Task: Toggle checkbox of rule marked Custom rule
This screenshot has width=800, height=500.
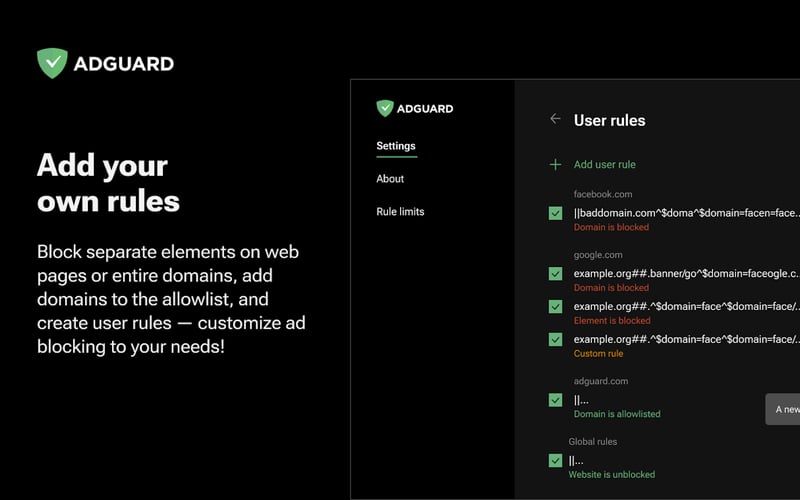Action: coord(555,339)
